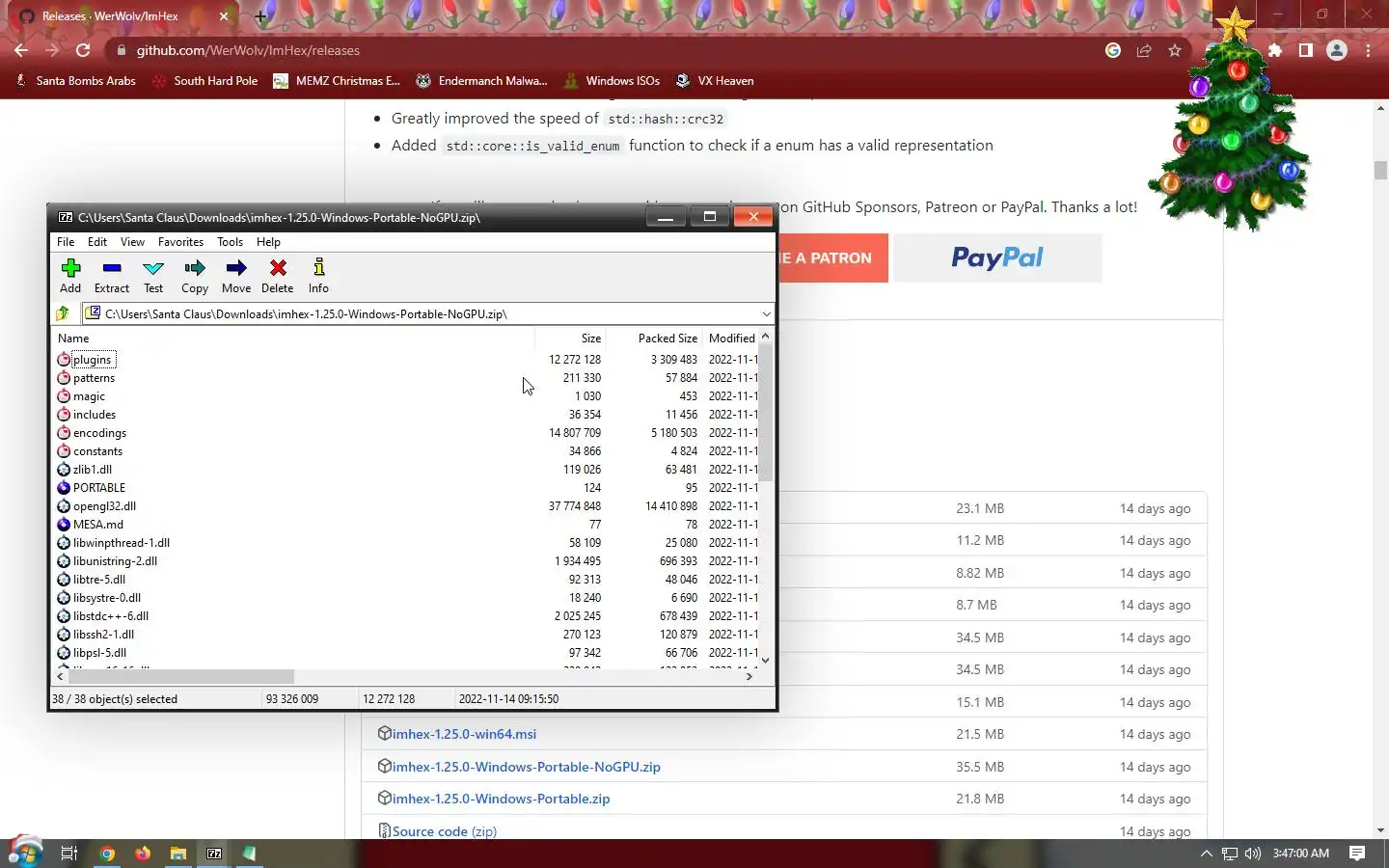Open the Tools menu in 7-Zip
The height and width of the screenshot is (868, 1389).
230,242
